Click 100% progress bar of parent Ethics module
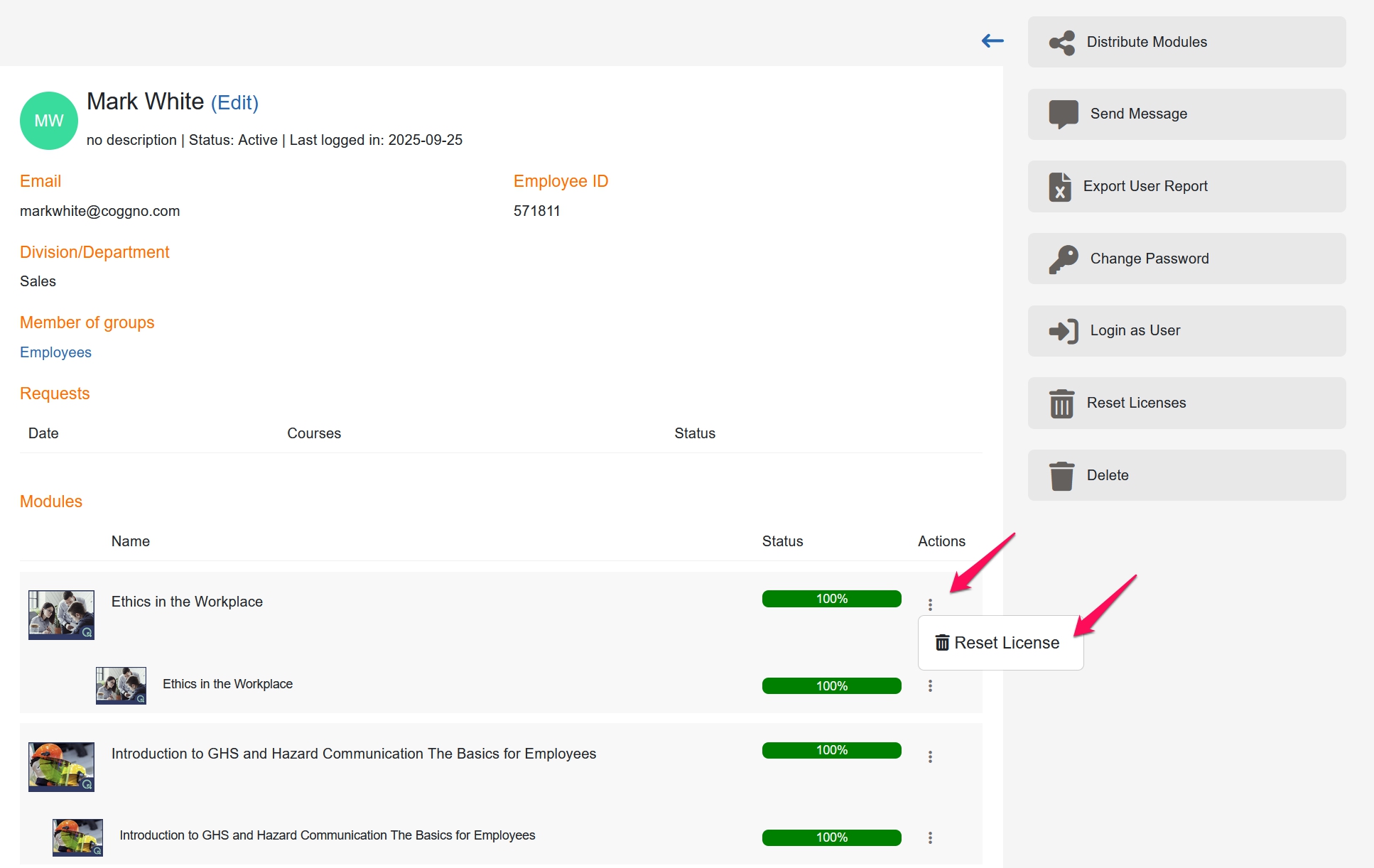The width and height of the screenshot is (1374, 868). (x=831, y=599)
